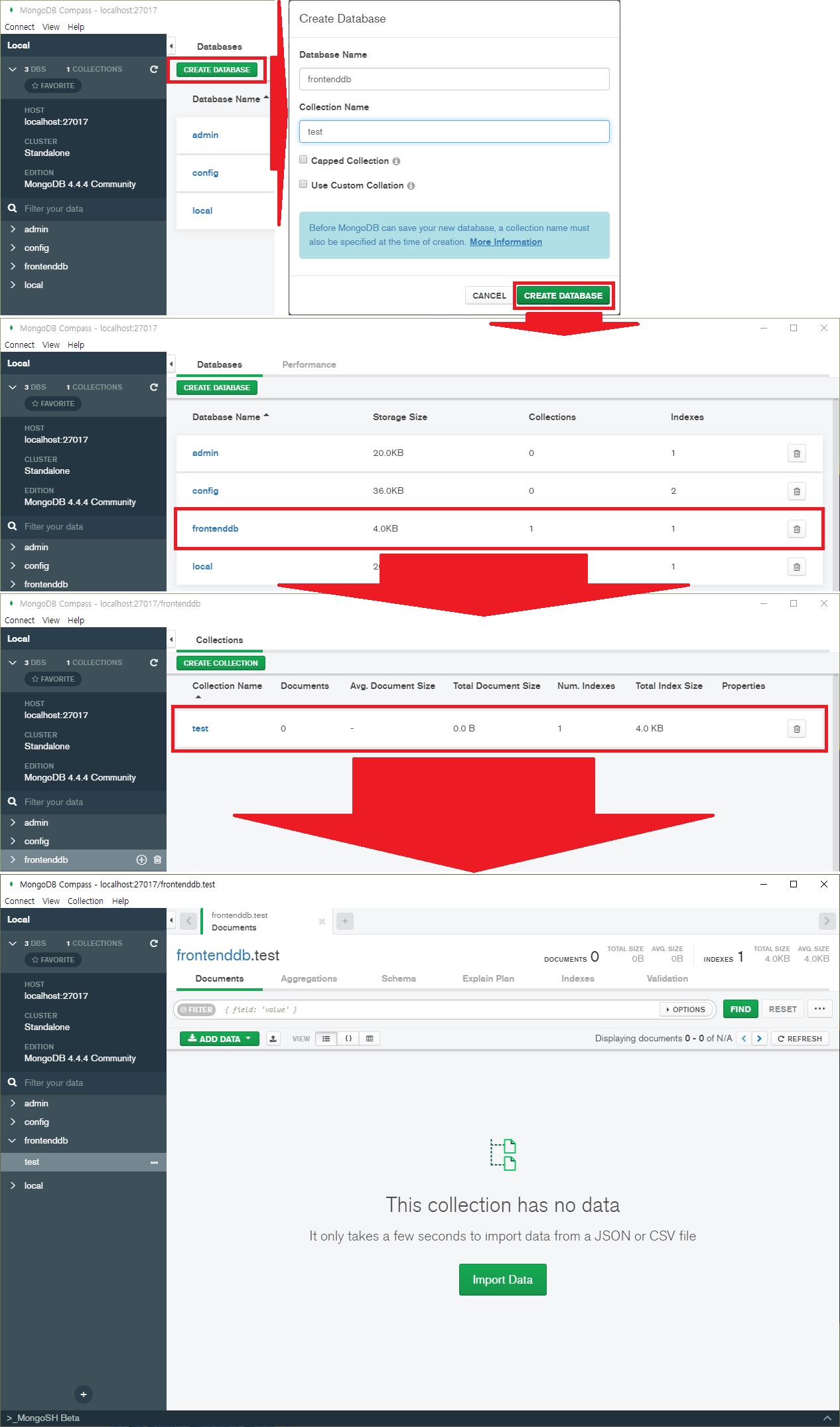
Task: Open the More Information link in the dialog
Action: tap(506, 242)
